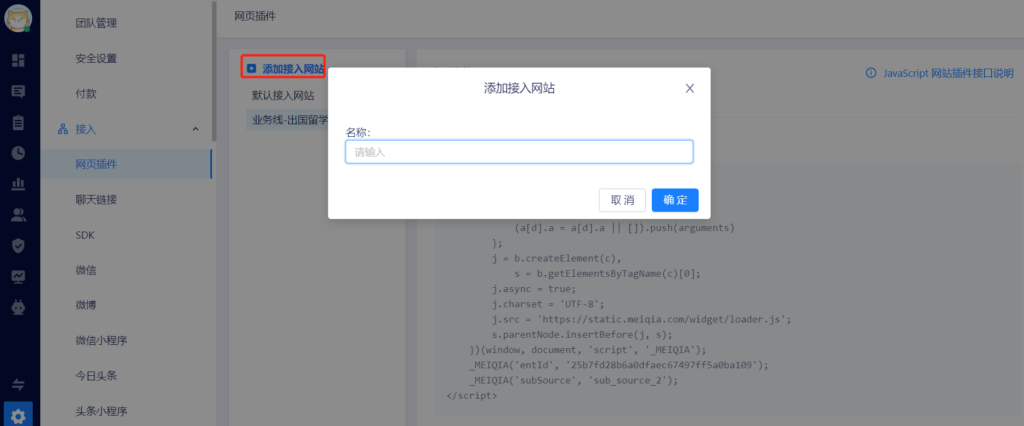Click the _MEIQIA('subSource' code line

coord(573,380)
